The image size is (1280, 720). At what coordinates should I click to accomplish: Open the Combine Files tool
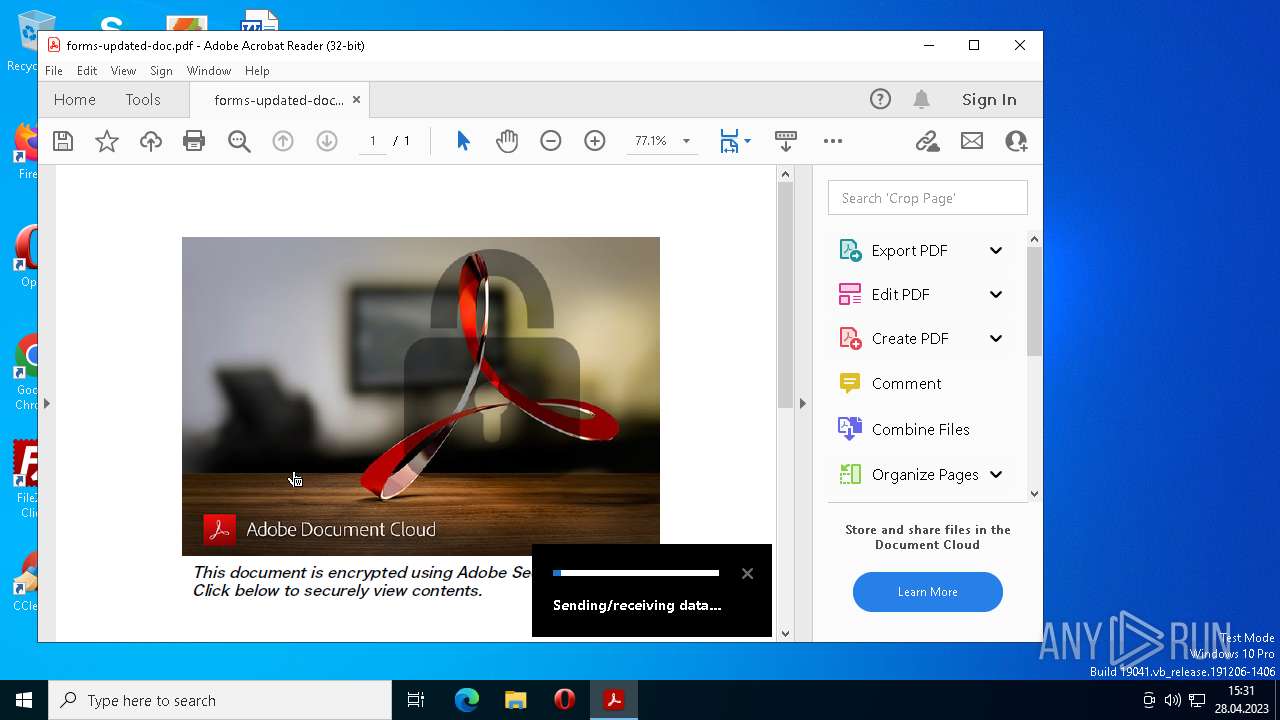coord(920,430)
